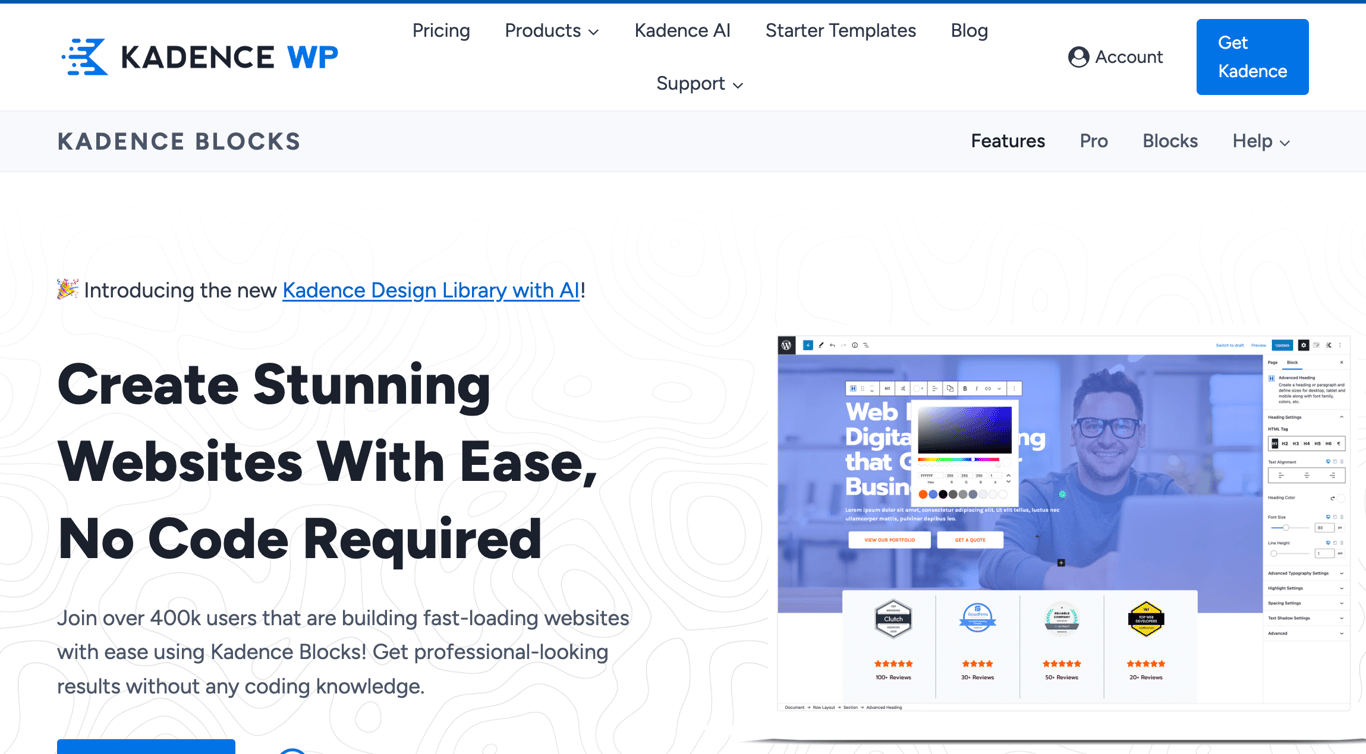Select the H2 tag in the preview sidebar
1366x754 pixels.
1285,443
